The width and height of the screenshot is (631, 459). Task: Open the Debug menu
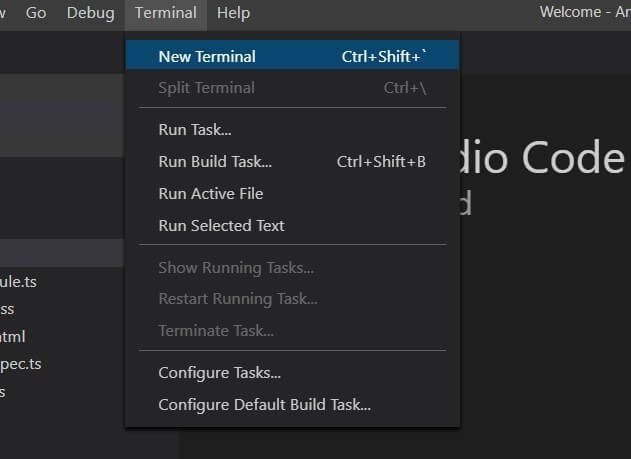(x=90, y=13)
